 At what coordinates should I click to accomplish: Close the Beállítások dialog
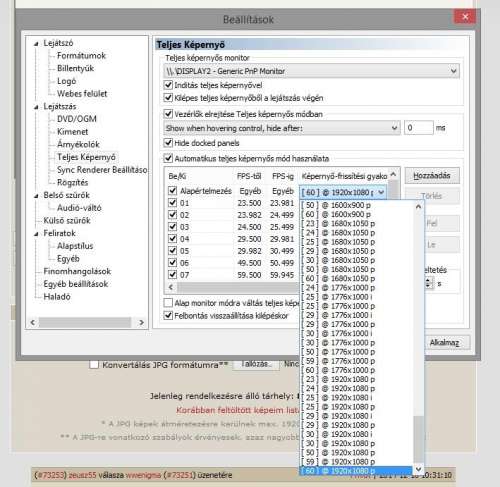(x=465, y=17)
